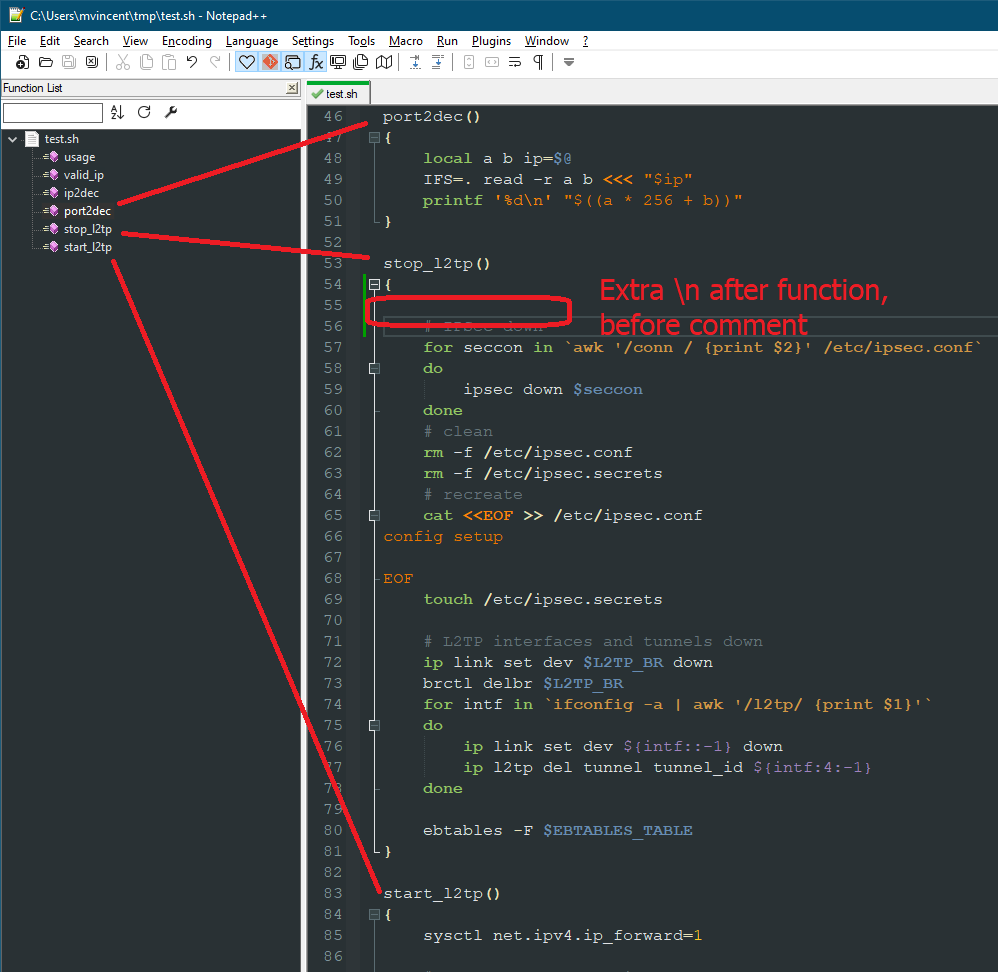The image size is (998, 972).
Task: Click the Redo arrow icon
Action: [x=215, y=62]
